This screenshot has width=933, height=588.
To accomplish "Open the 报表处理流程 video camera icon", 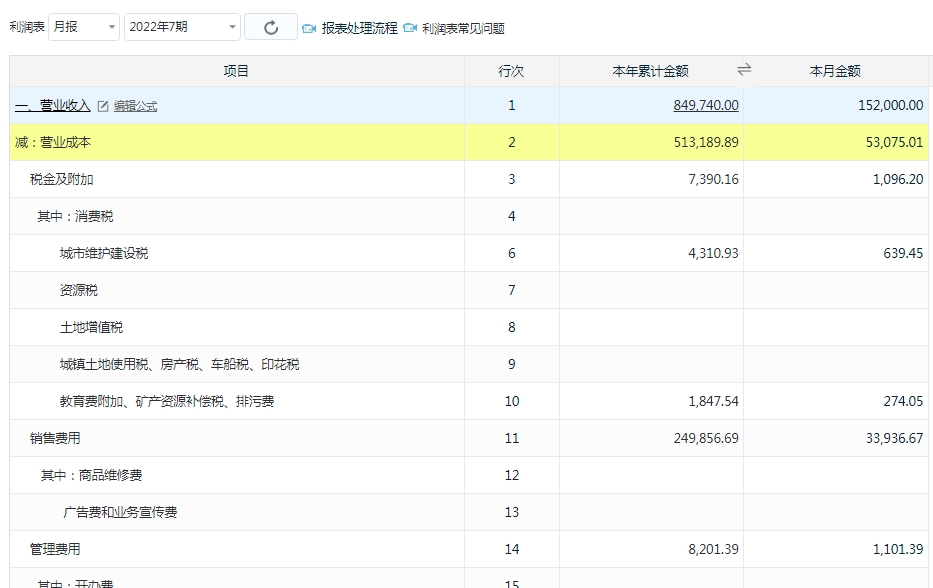I will click(309, 29).
